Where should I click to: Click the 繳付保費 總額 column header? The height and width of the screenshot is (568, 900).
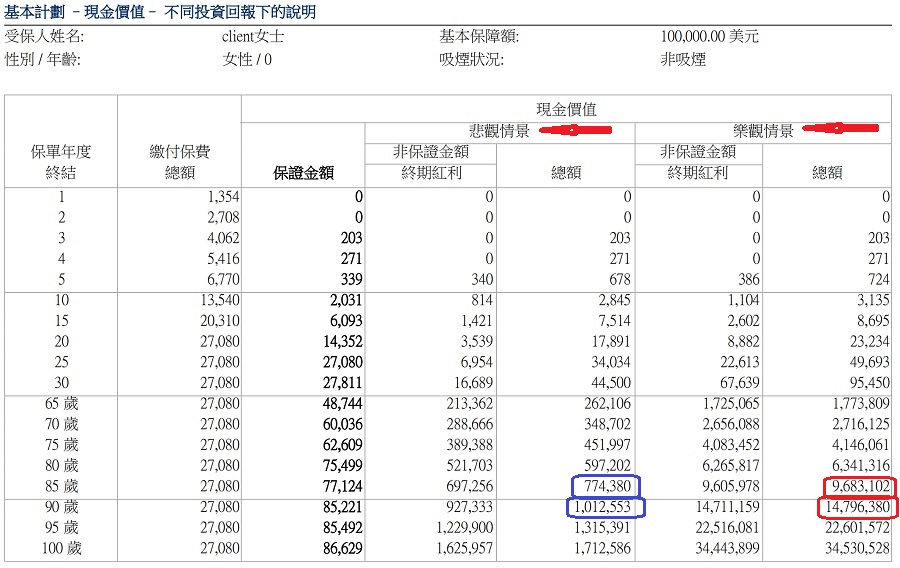[179, 162]
